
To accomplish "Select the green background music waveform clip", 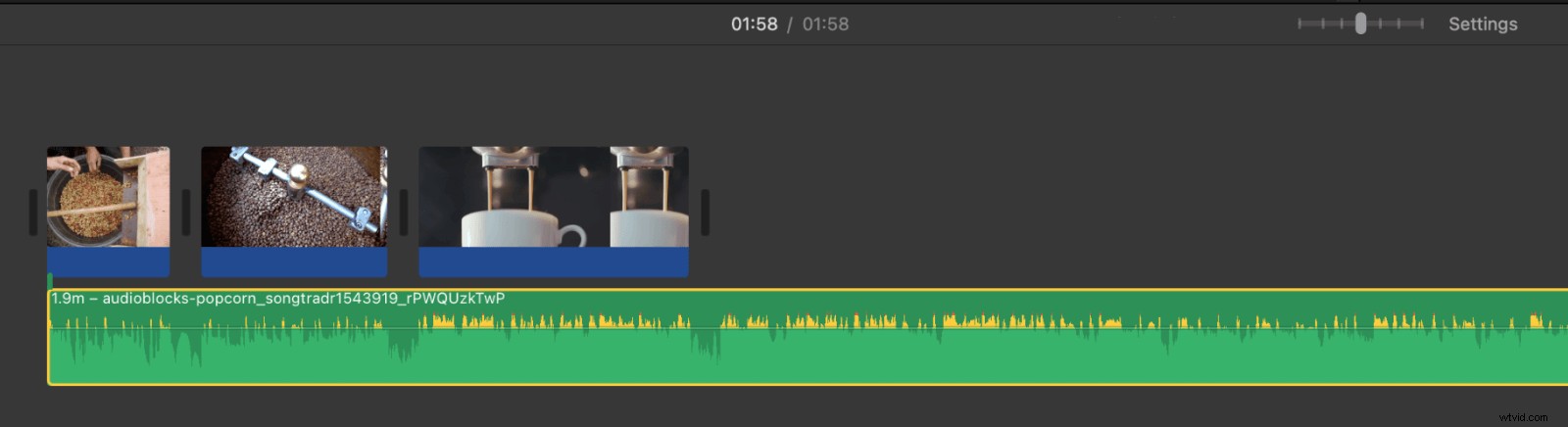I will pyautogui.click(x=808, y=337).
